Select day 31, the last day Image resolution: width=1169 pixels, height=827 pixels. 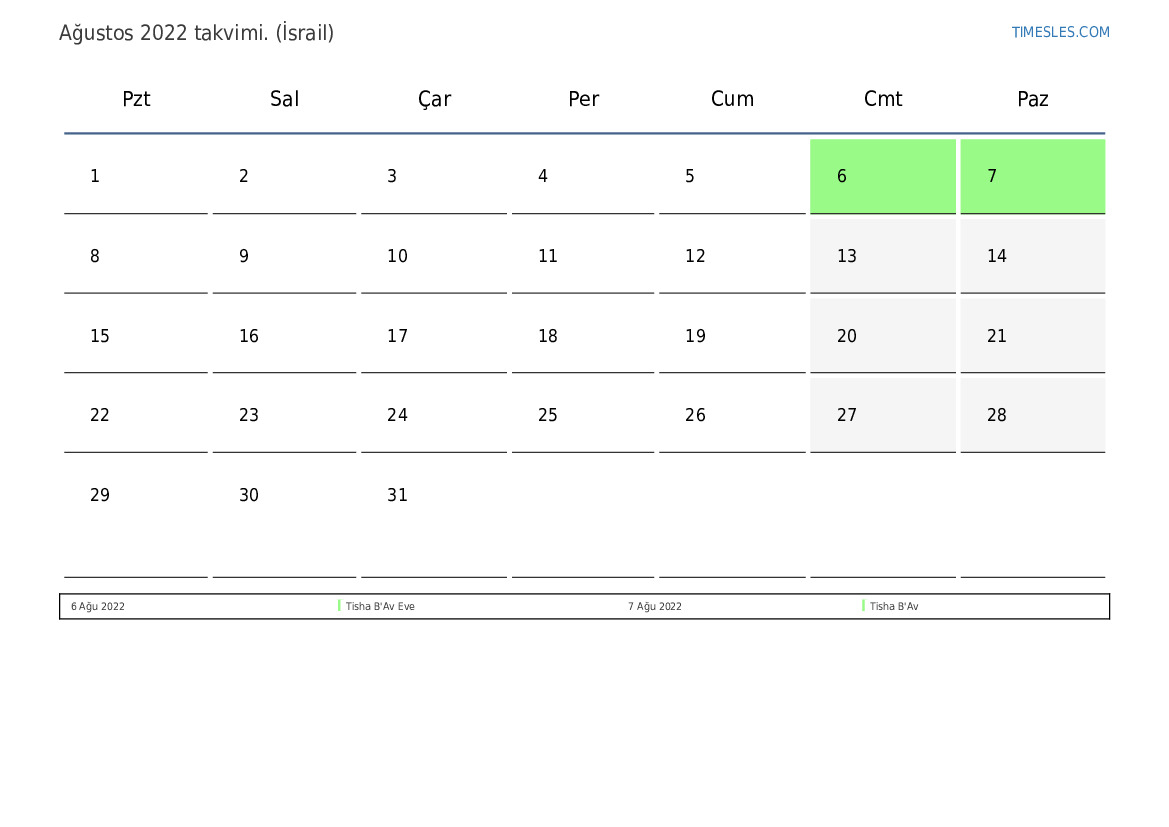point(434,516)
